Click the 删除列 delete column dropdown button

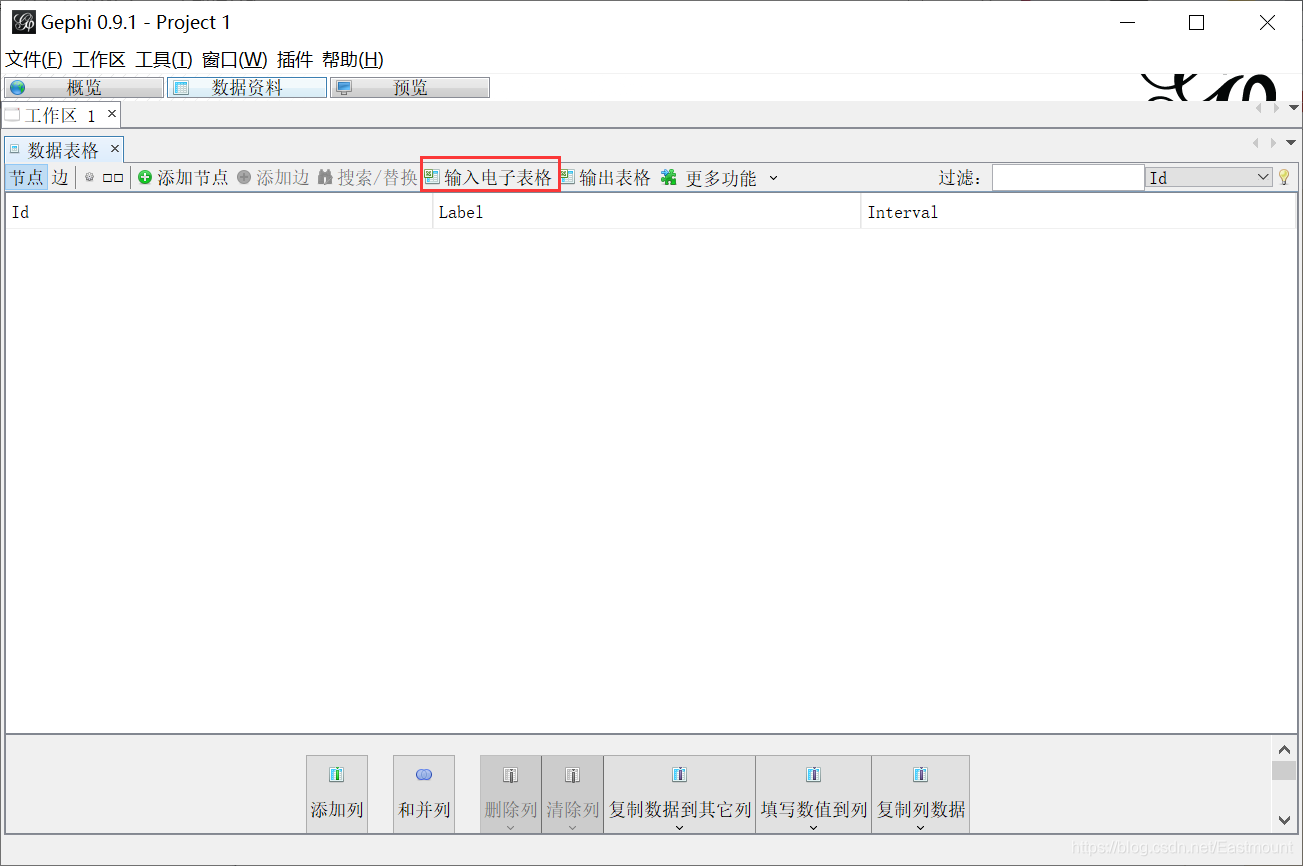point(511,794)
